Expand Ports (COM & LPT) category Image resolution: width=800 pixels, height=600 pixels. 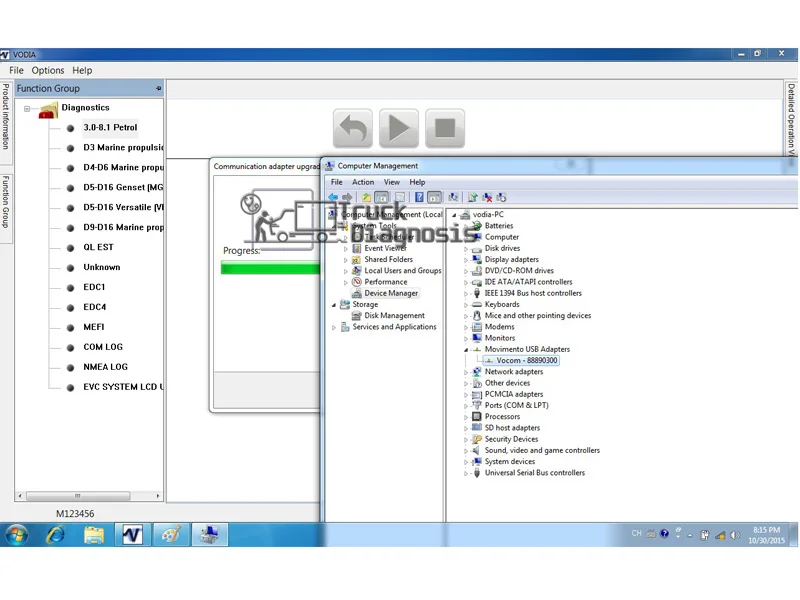[466, 406]
